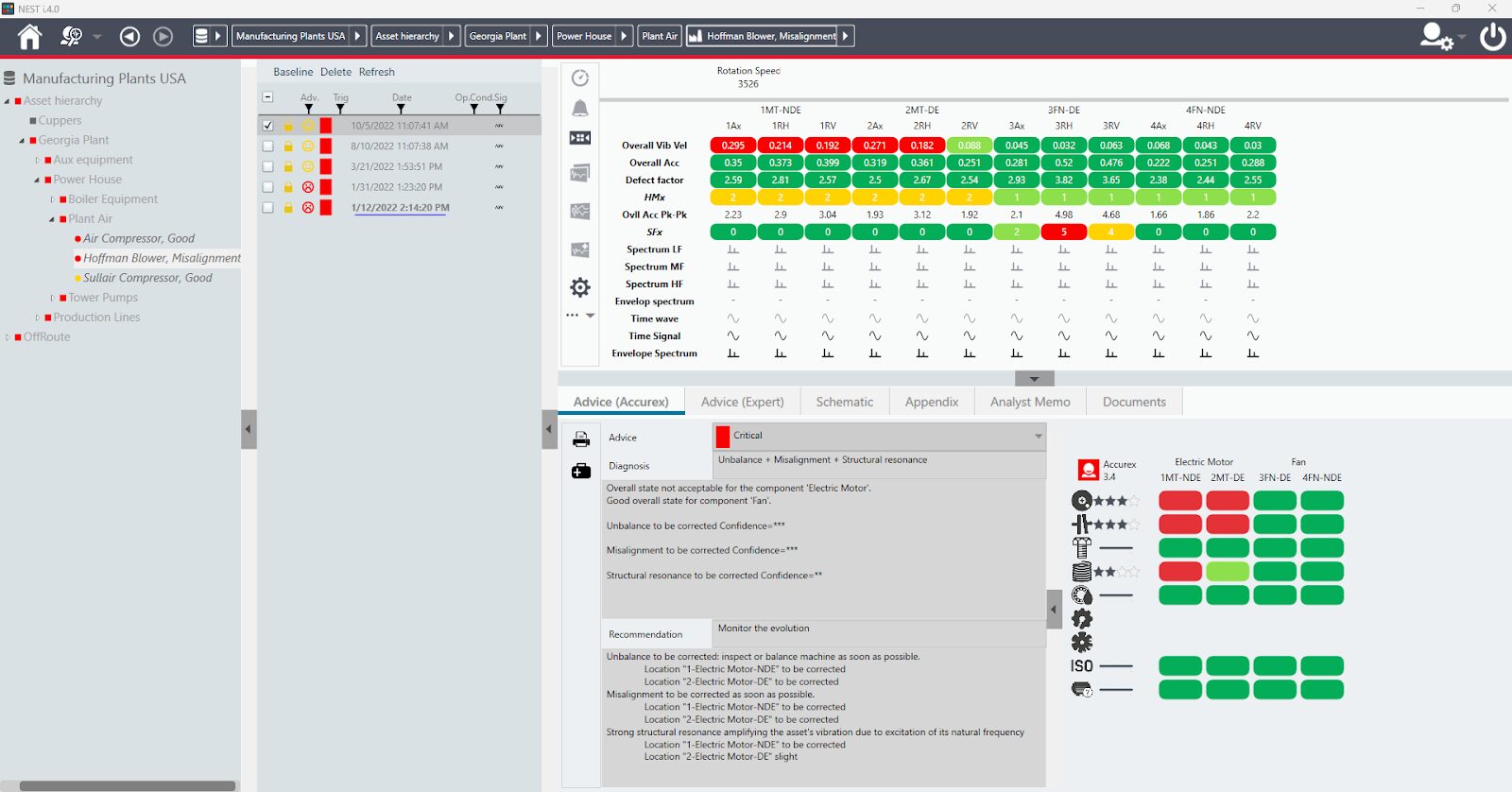Click the Refresh button

pyautogui.click(x=376, y=72)
